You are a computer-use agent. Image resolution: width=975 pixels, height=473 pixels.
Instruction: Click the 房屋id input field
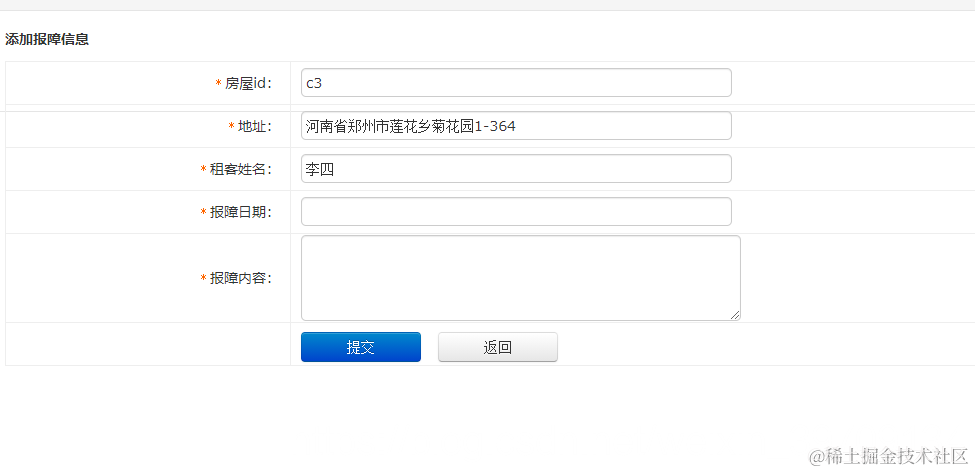coord(516,83)
